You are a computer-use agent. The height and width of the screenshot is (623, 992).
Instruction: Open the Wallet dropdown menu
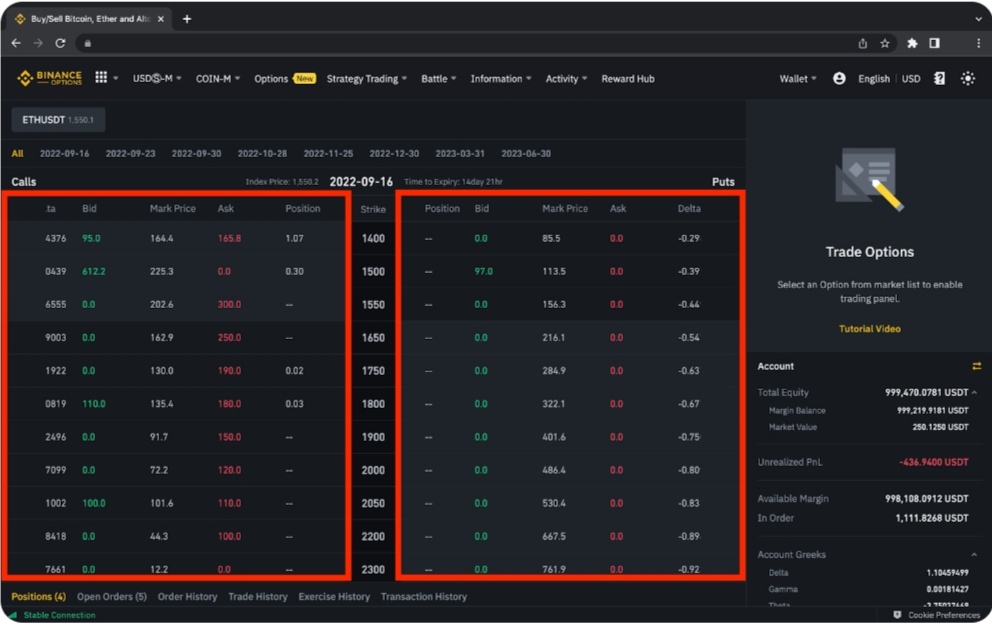pyautogui.click(x=797, y=79)
